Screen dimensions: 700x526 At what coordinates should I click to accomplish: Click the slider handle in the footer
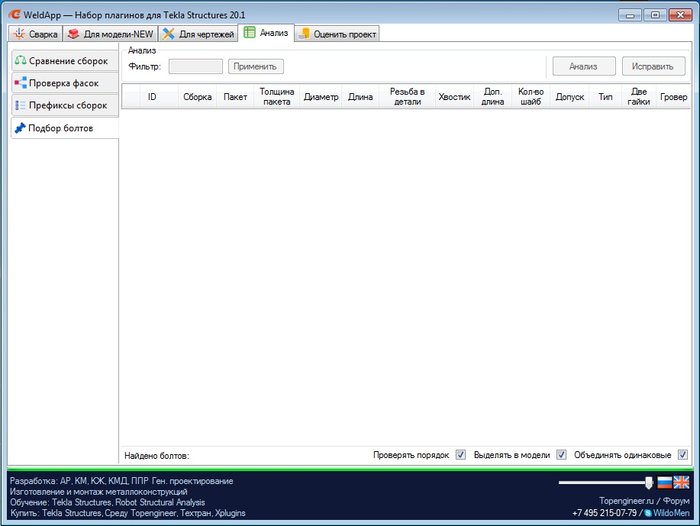click(x=649, y=482)
